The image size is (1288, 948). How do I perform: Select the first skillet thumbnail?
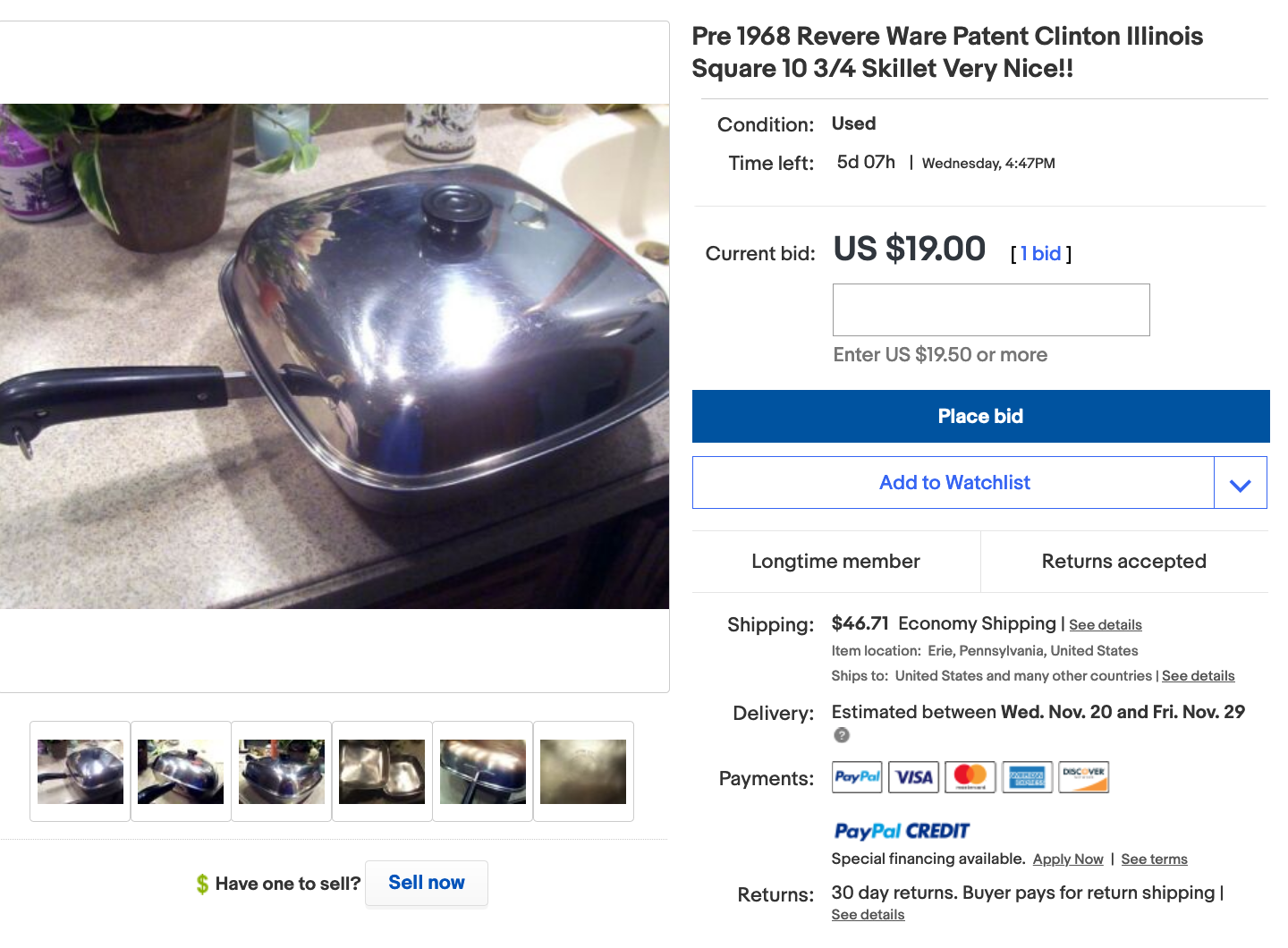[80, 771]
